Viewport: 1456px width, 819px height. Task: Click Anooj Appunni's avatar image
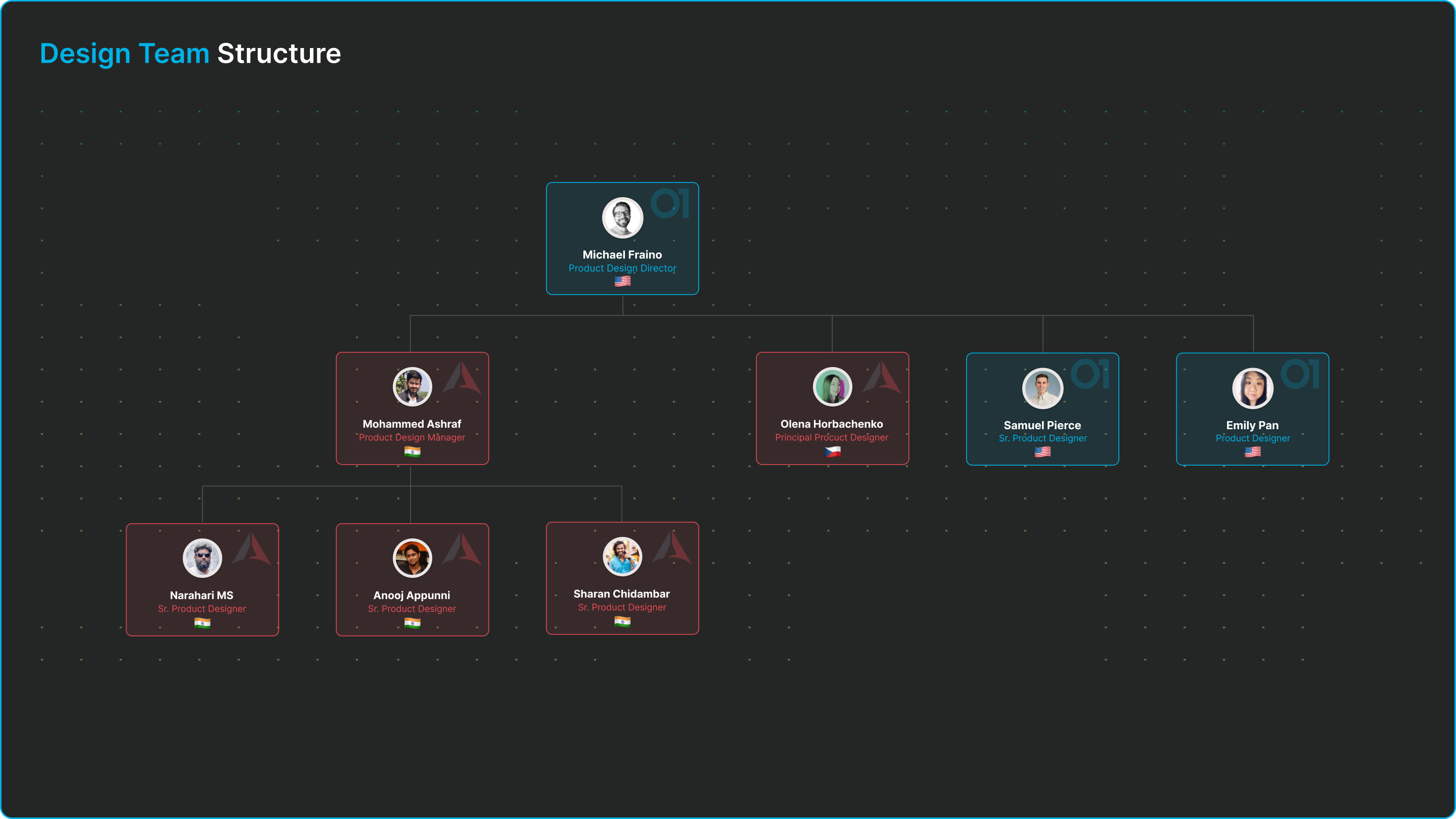(412, 558)
